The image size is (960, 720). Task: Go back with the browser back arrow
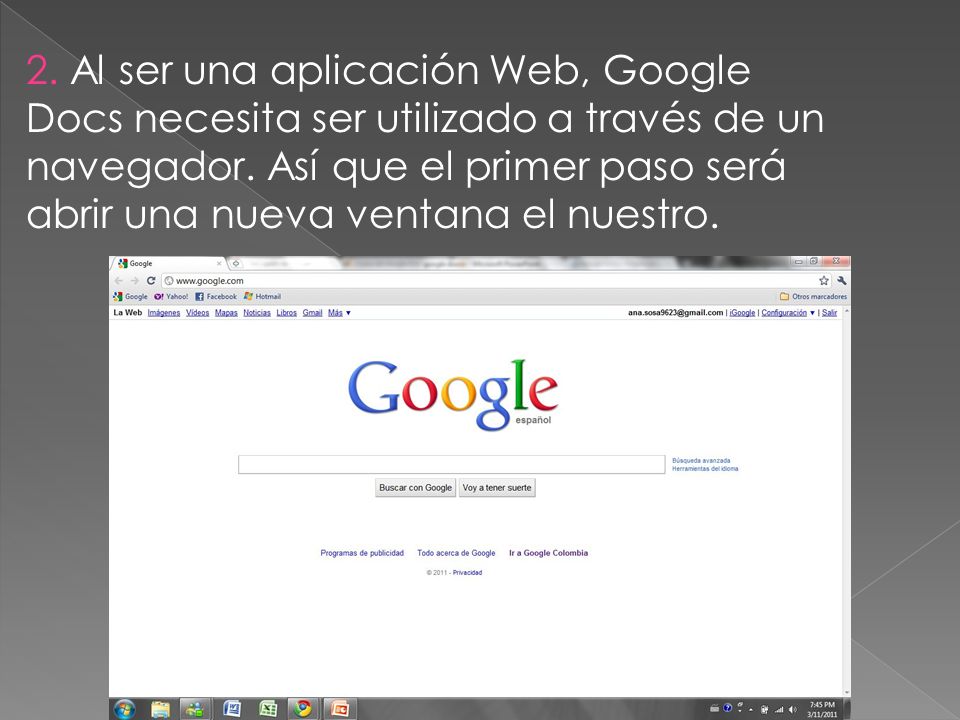119,280
